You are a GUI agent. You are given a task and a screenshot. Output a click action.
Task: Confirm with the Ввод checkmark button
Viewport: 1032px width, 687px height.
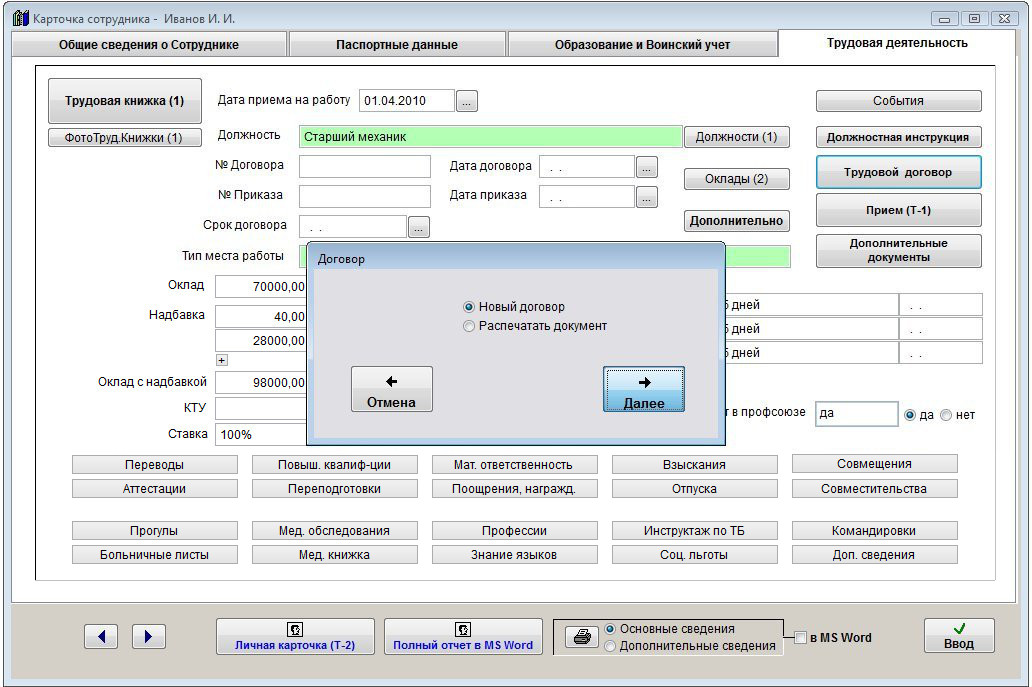pyautogui.click(x=958, y=636)
